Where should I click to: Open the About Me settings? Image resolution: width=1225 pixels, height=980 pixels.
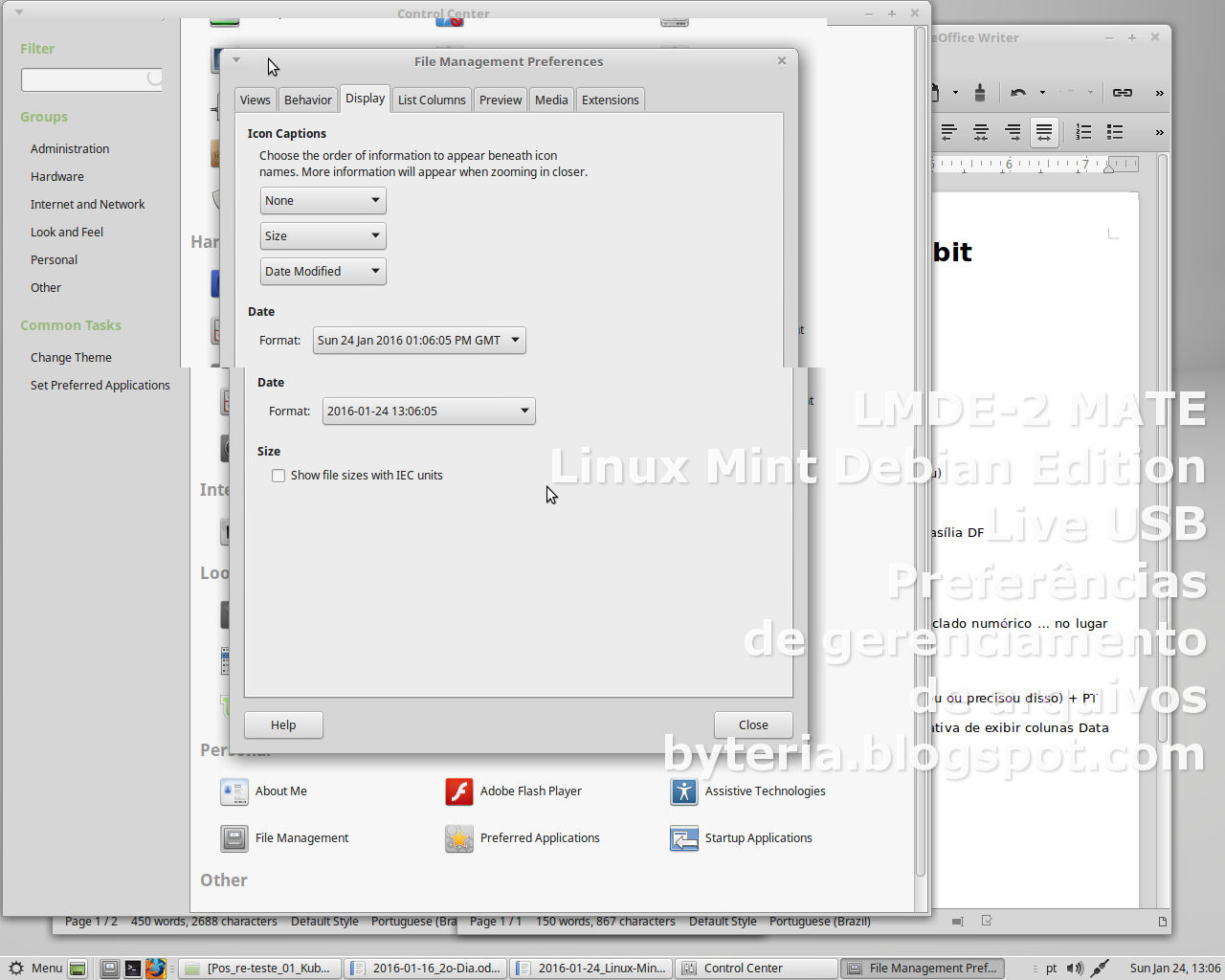[x=234, y=791]
